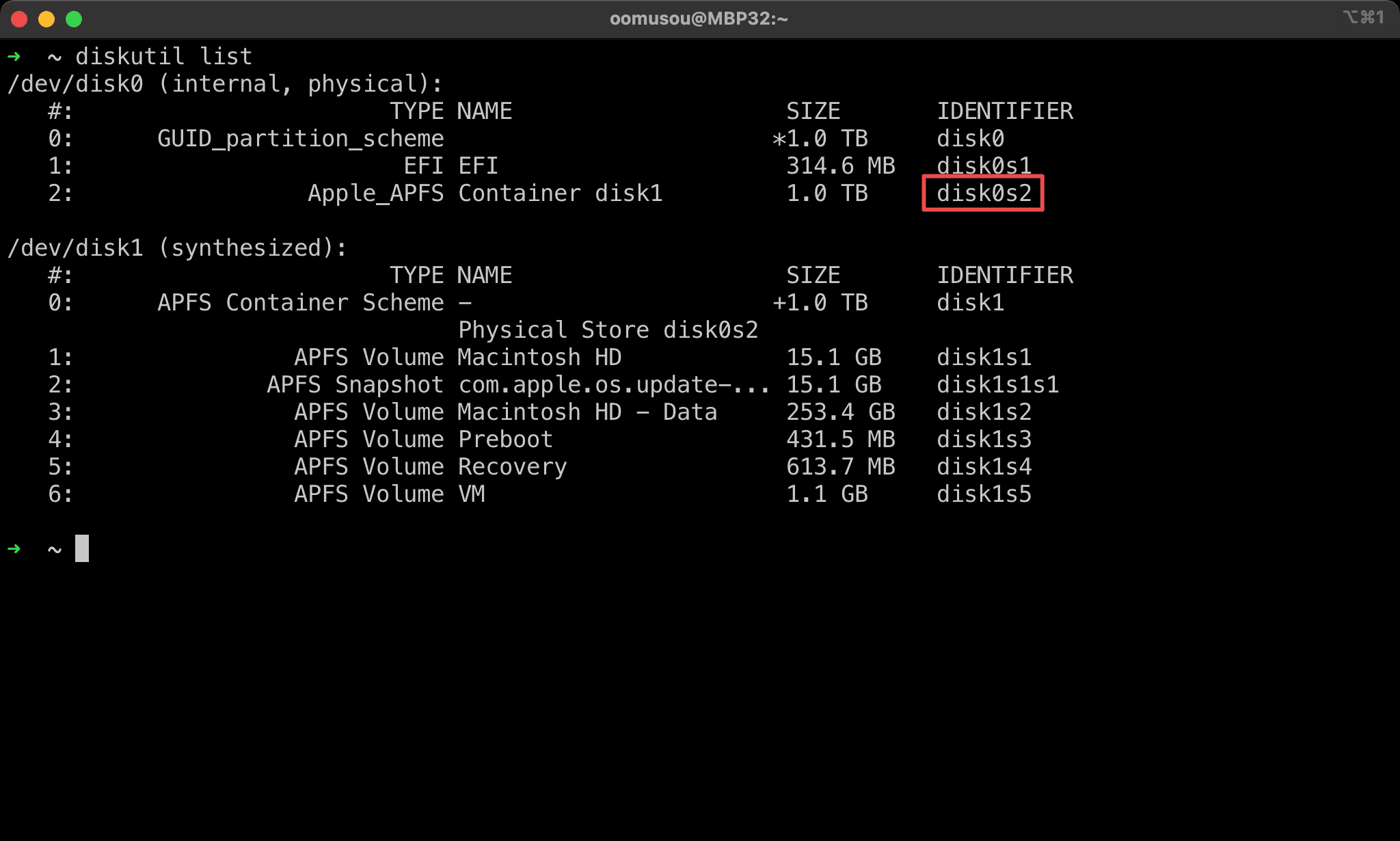Close the terminal window with red button
The width and height of the screenshot is (1400, 841).
point(19,19)
